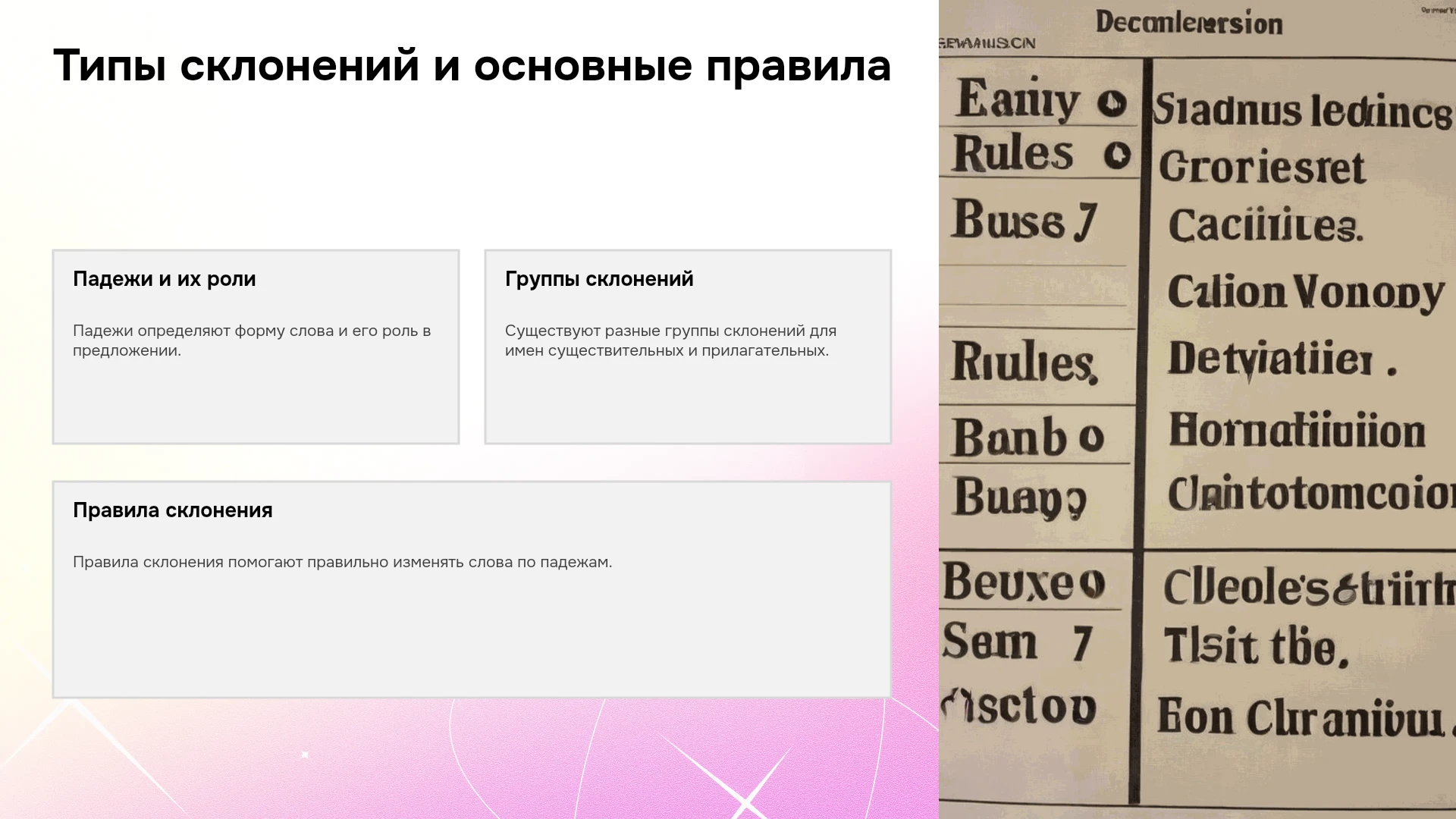Click the 'Cuion Vonony' text in the image
Viewport: 1456px width, 819px height.
[x=1306, y=293]
